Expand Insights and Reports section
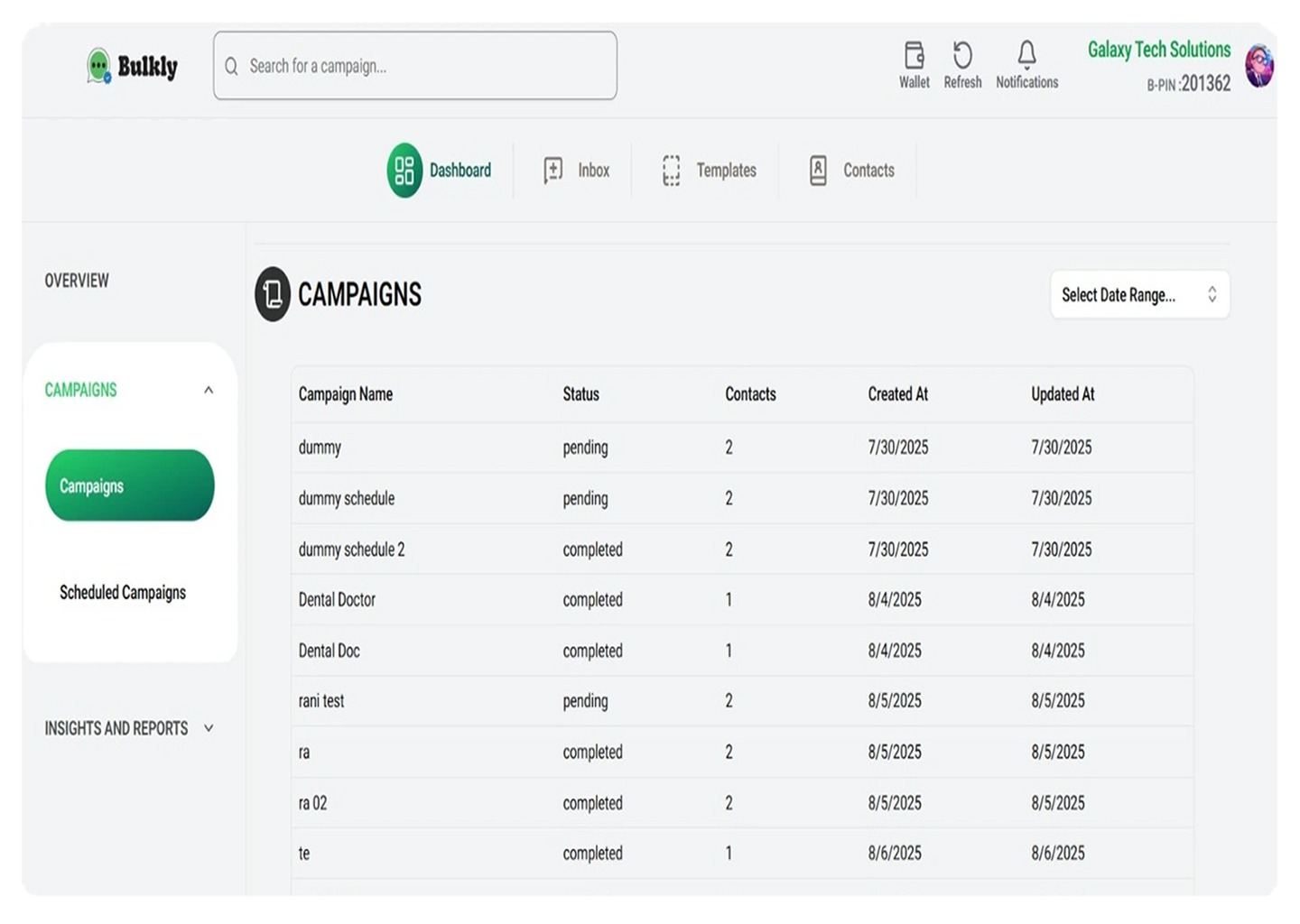 [x=209, y=728]
